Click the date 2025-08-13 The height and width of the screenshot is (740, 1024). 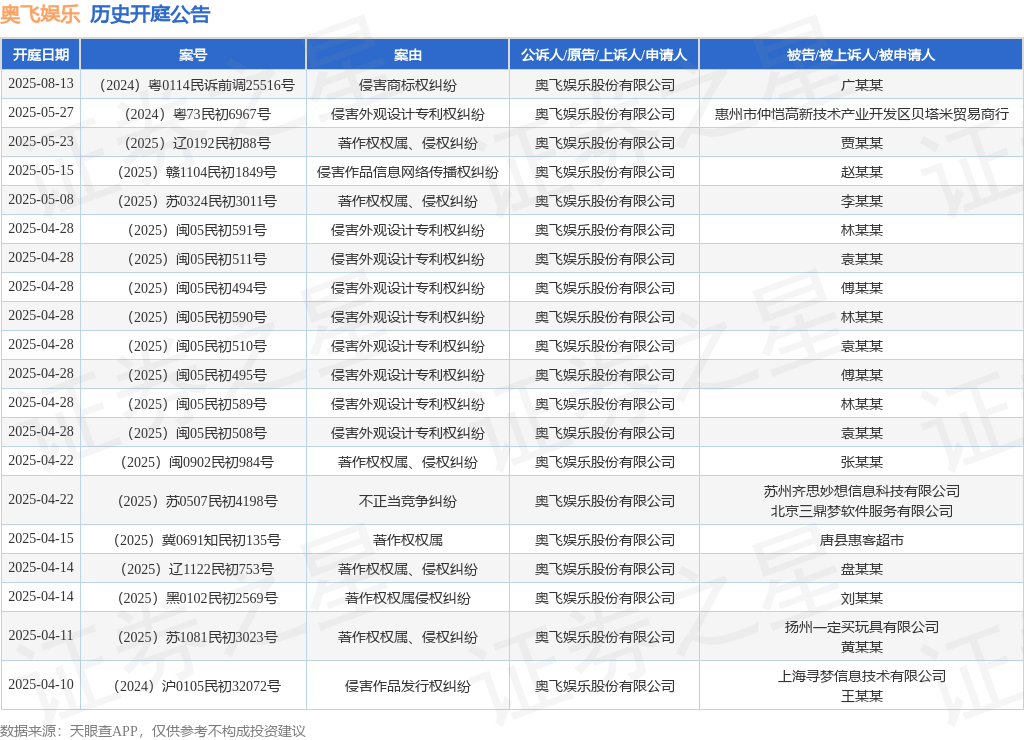[x=40, y=84]
